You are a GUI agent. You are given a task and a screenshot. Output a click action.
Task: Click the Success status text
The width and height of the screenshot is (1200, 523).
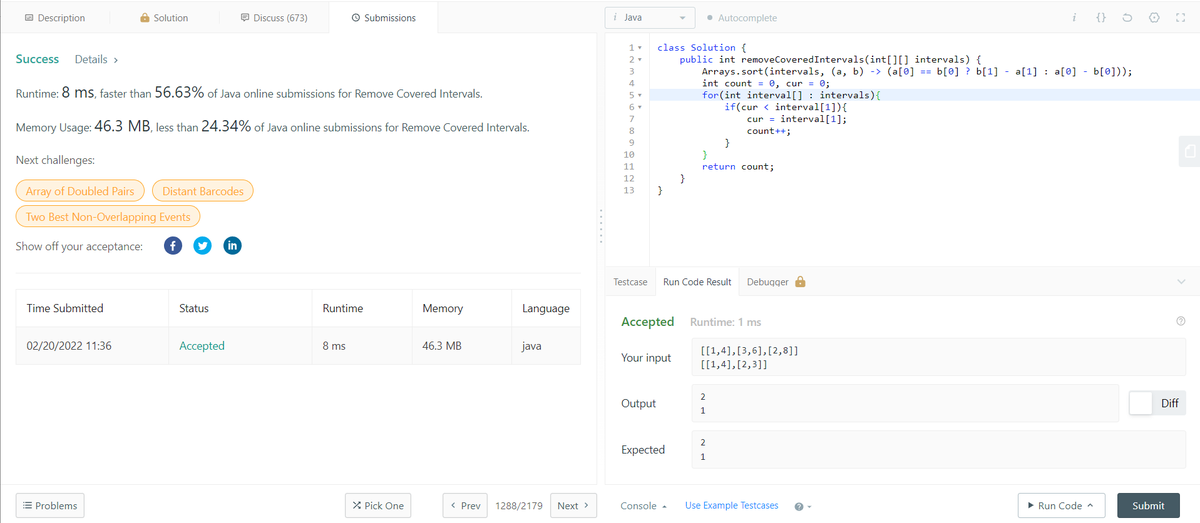38,59
